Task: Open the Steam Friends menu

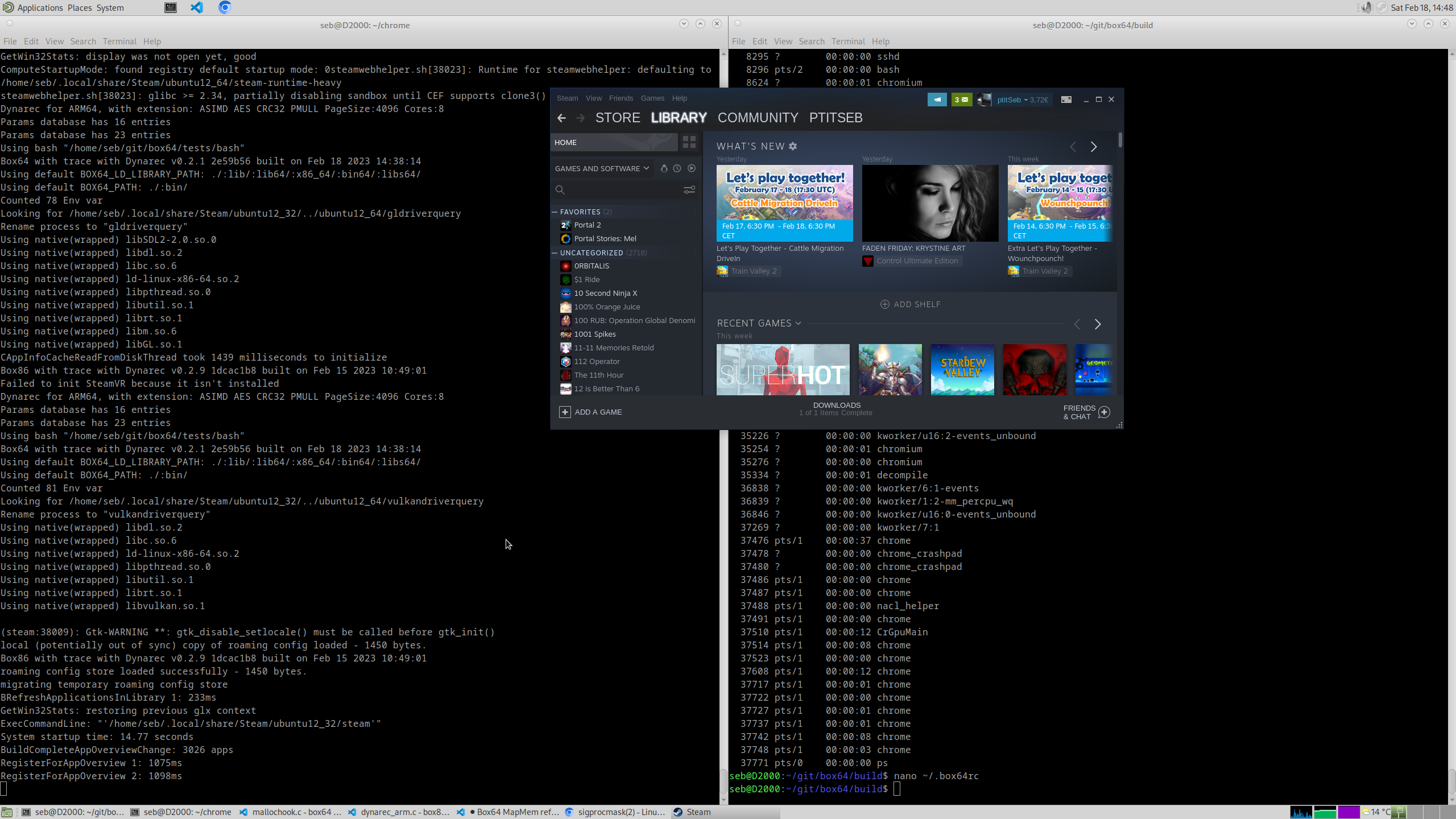Action: point(621,98)
